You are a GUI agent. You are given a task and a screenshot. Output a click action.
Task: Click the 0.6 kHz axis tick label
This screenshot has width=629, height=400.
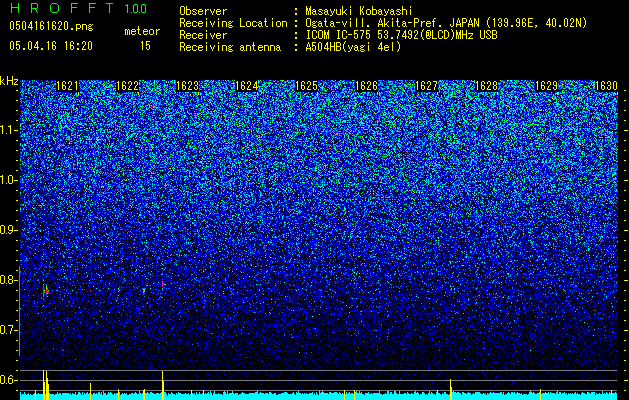pyautogui.click(x=8, y=380)
